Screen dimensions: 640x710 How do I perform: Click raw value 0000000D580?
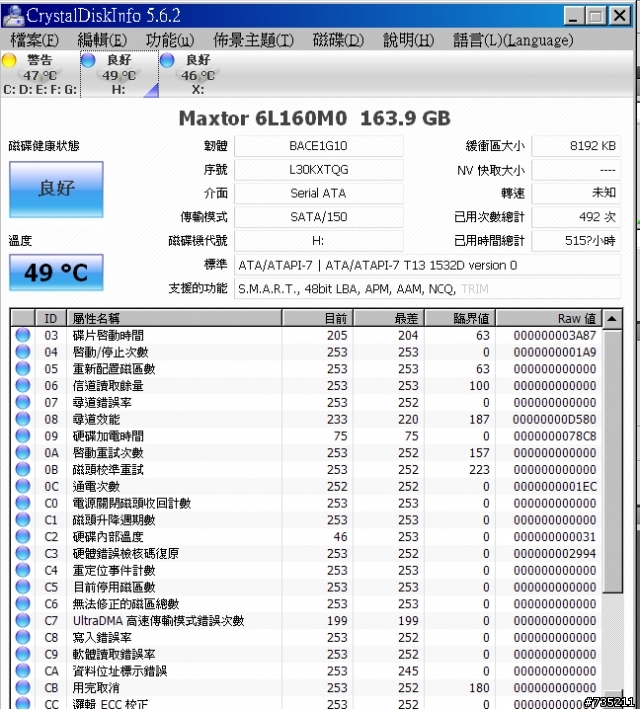[x=555, y=419]
